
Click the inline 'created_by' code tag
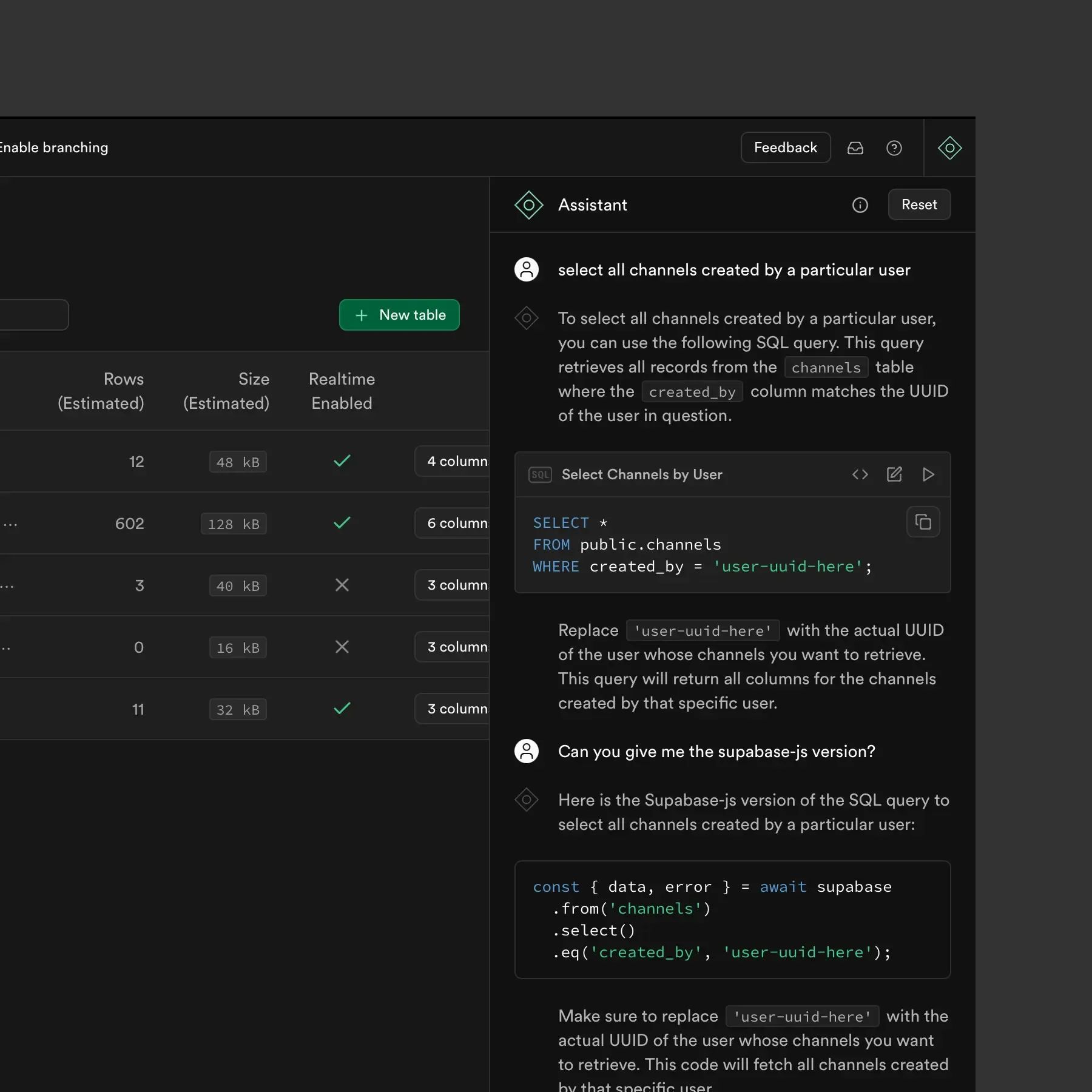(x=692, y=392)
